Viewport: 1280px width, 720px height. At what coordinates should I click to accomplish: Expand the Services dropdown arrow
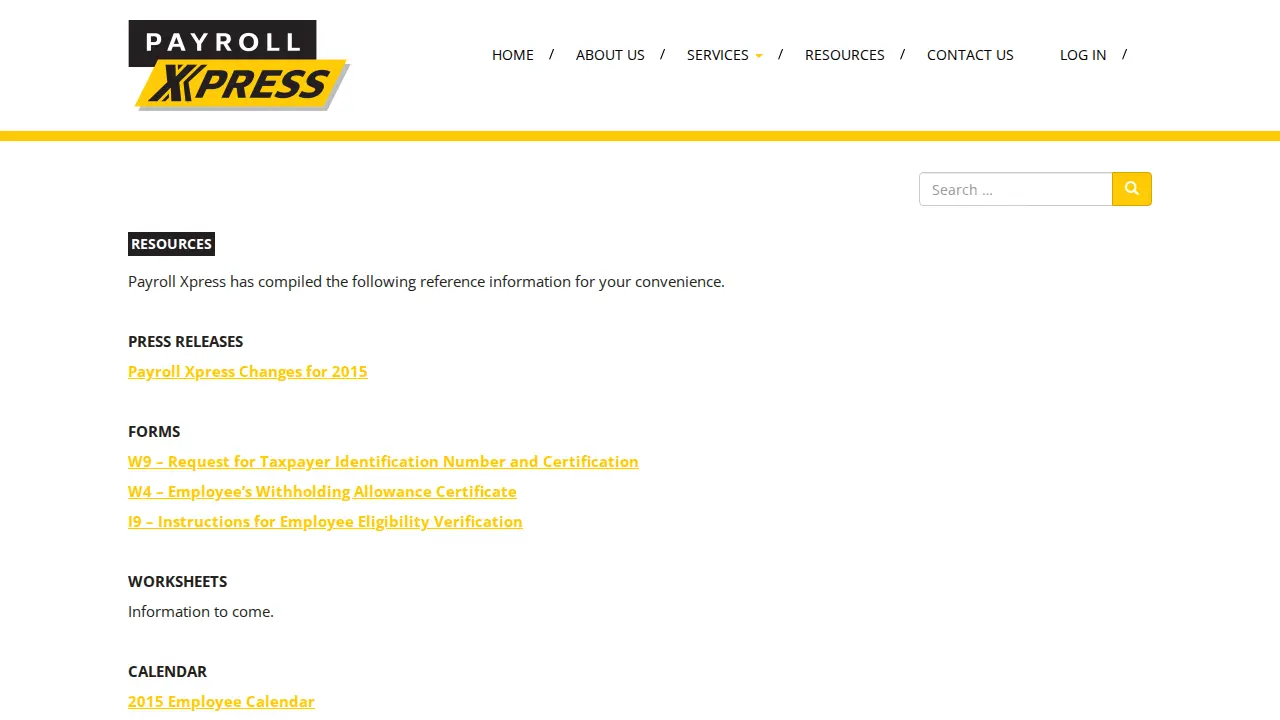pos(759,56)
